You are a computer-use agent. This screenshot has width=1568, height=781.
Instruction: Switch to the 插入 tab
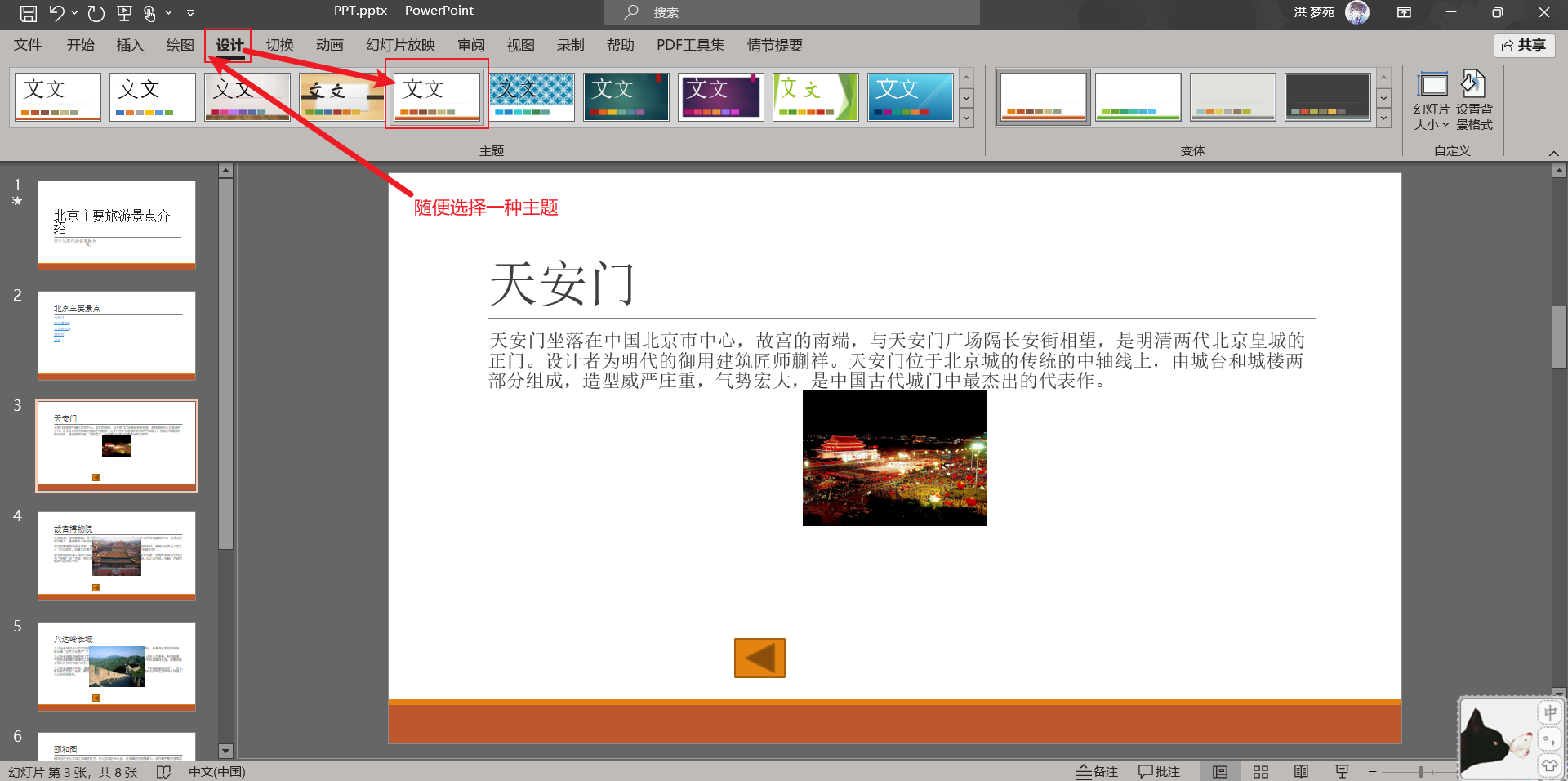pyautogui.click(x=130, y=45)
